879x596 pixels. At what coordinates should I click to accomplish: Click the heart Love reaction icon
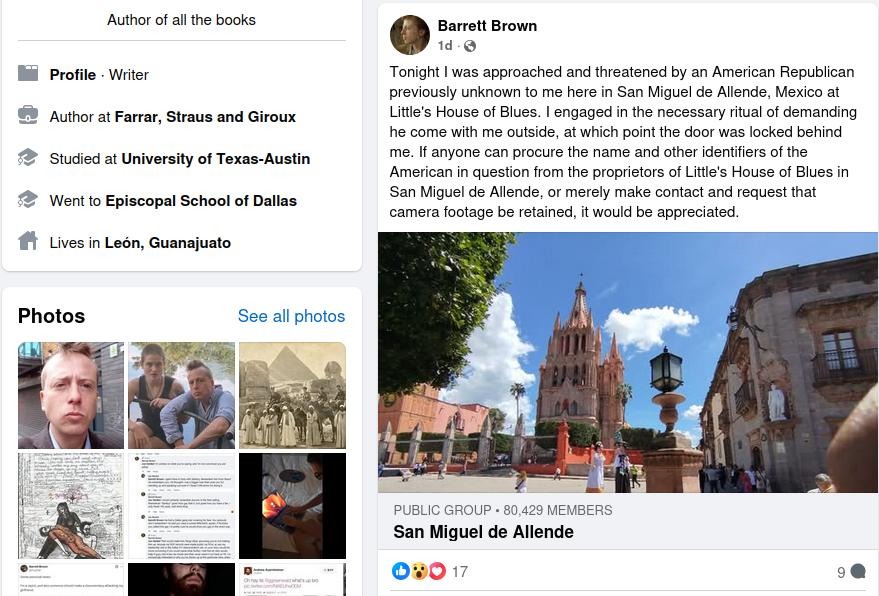[x=437, y=571]
